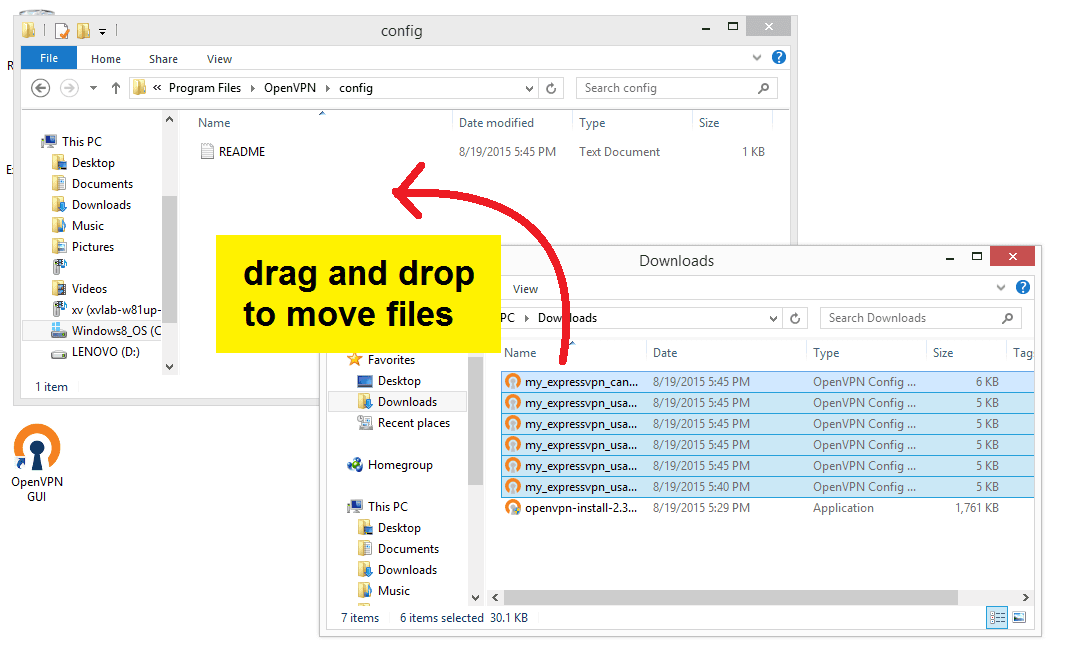Open Help in the config window

point(779,58)
